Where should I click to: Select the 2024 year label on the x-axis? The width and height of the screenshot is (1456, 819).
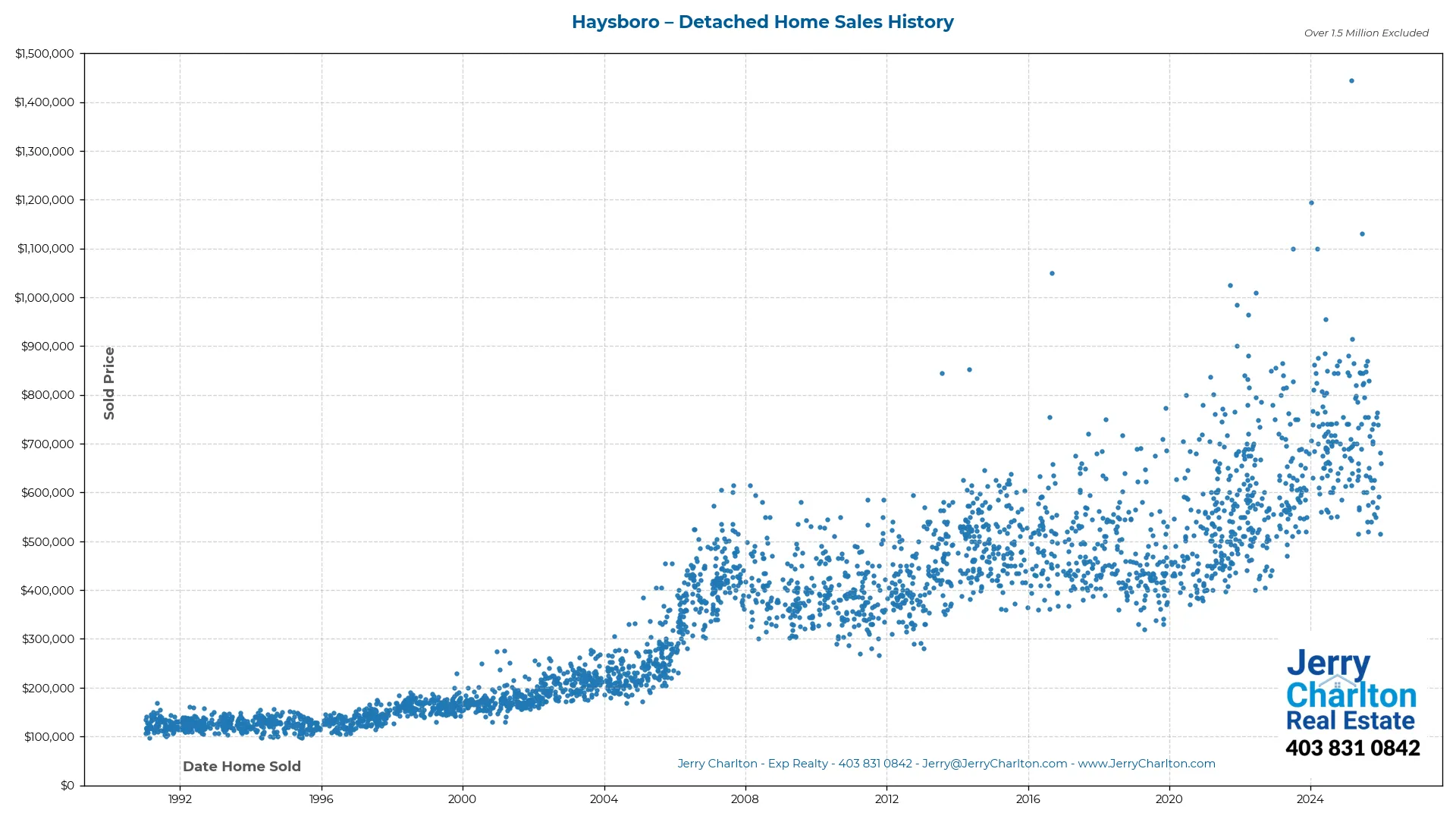click(1310, 799)
